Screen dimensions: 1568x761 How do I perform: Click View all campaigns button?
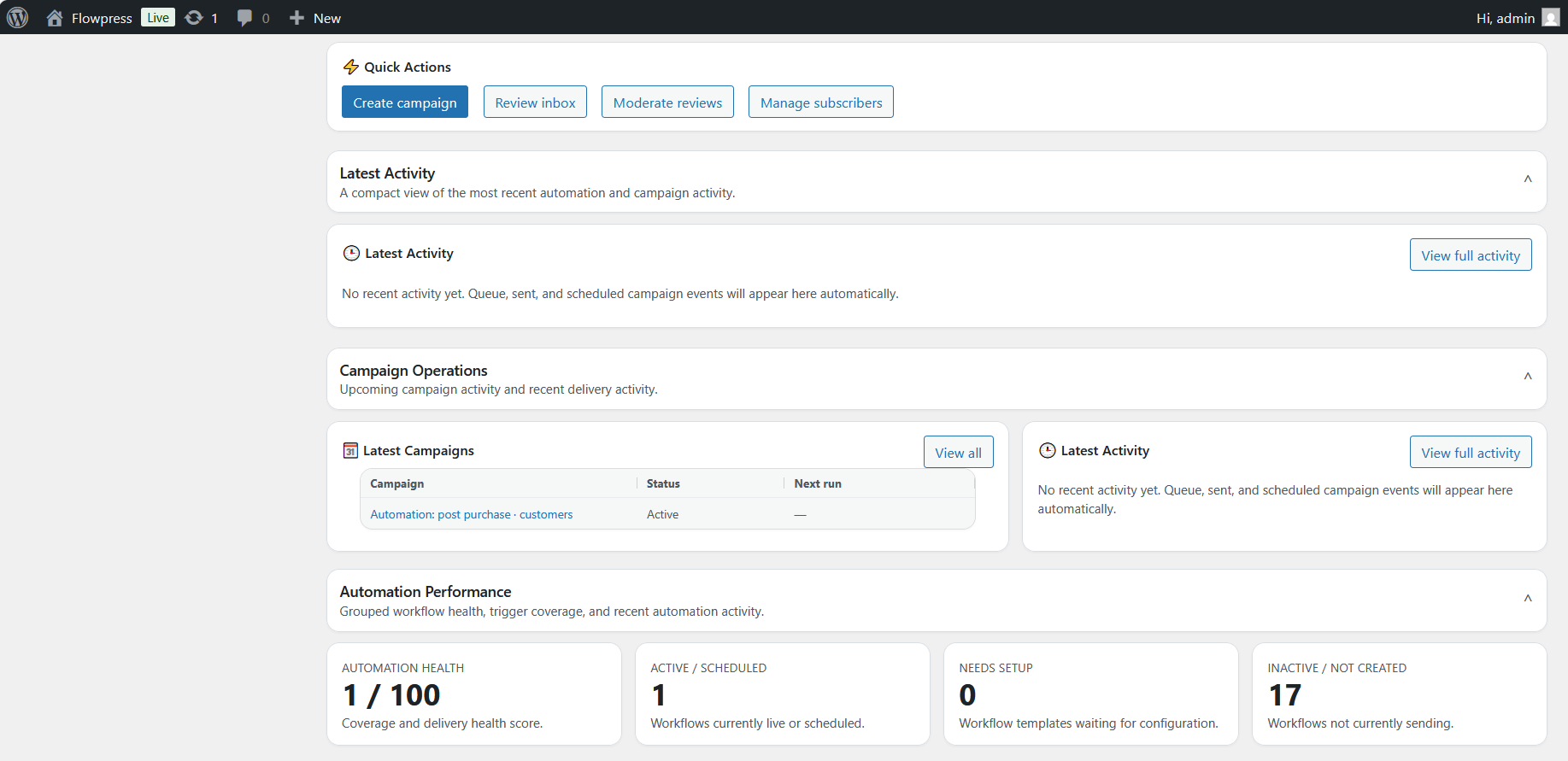tap(958, 452)
